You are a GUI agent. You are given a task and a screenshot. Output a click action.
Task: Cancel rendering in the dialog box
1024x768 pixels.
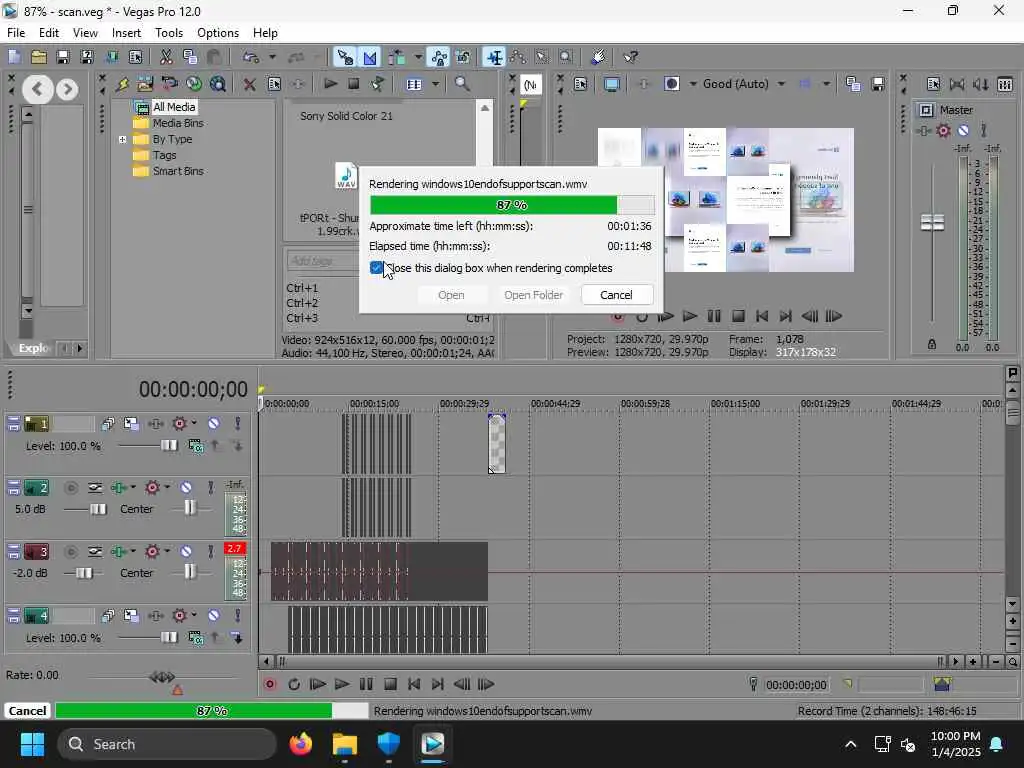pos(616,295)
